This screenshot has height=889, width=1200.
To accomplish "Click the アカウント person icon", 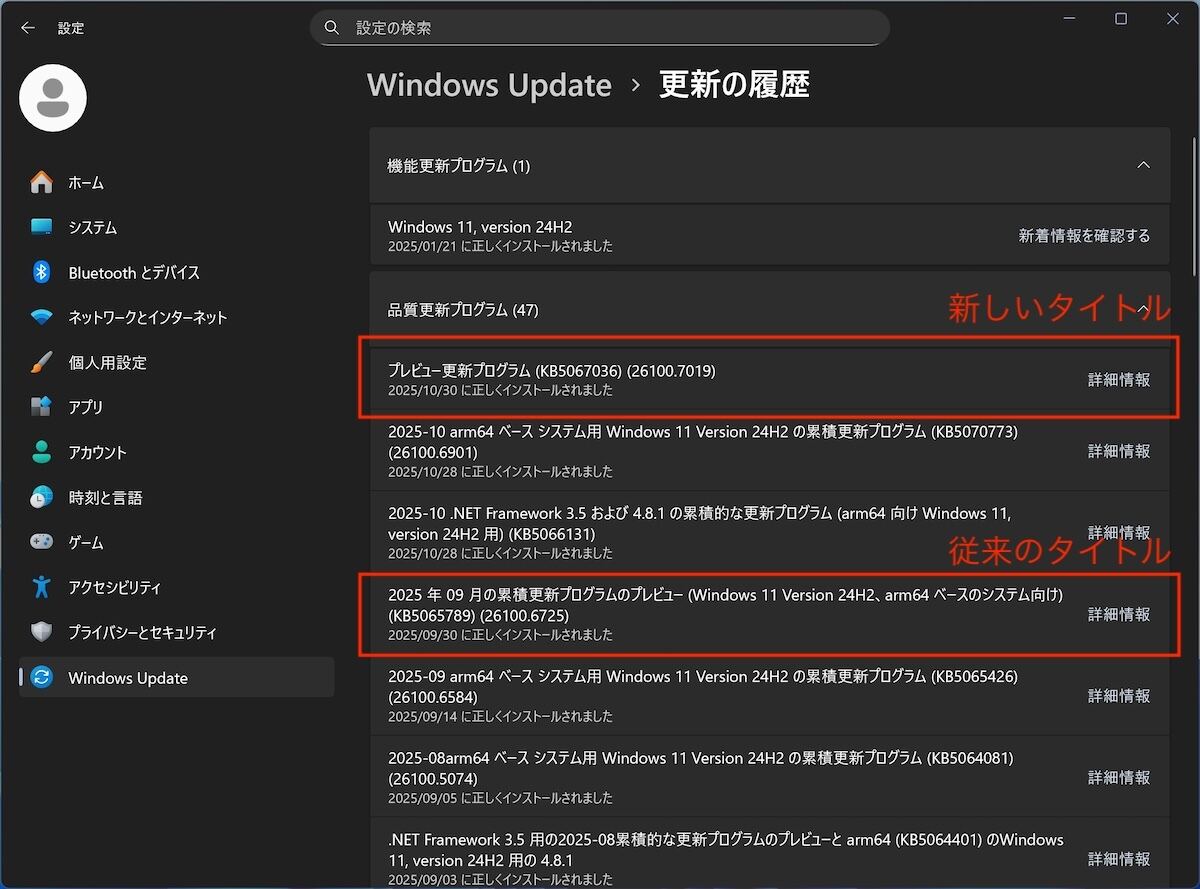I will pyautogui.click(x=41, y=452).
